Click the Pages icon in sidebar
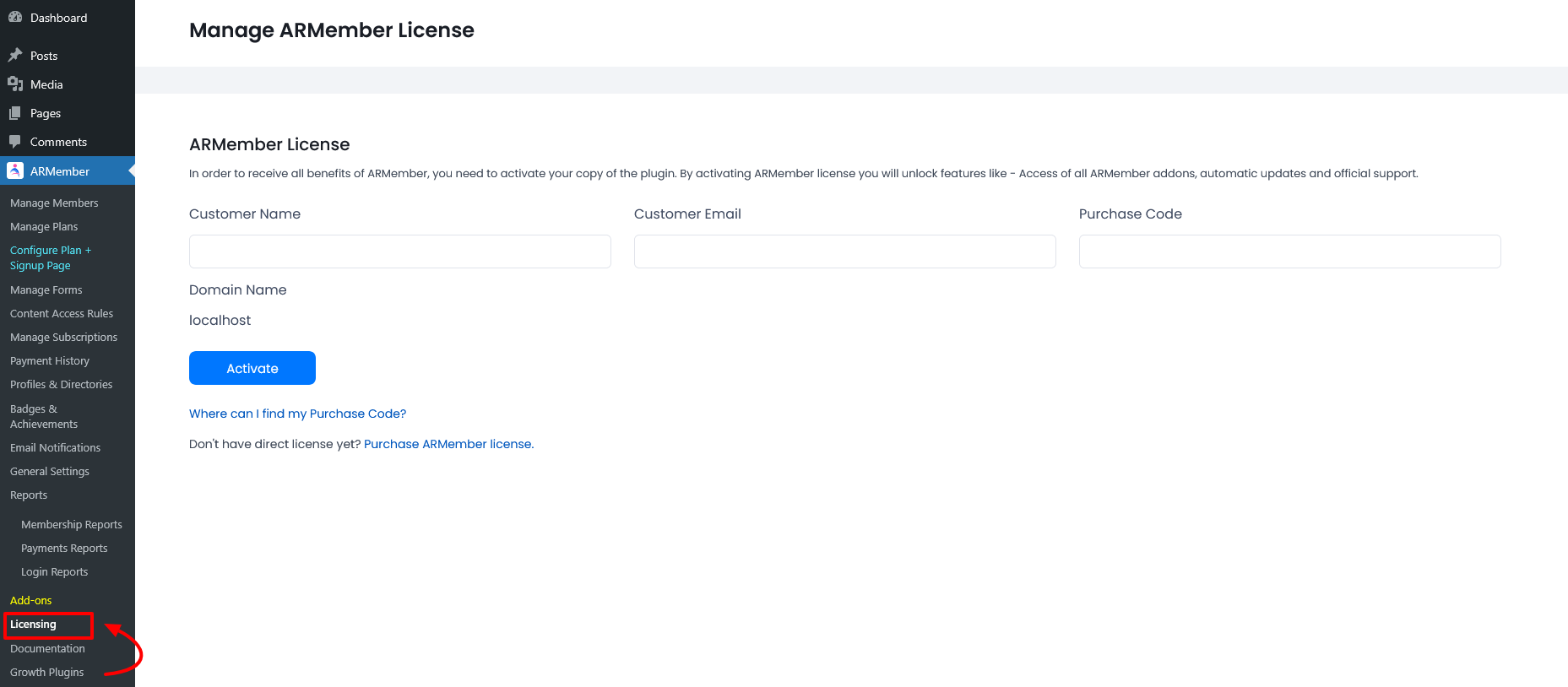The height and width of the screenshot is (687, 1568). 15,113
